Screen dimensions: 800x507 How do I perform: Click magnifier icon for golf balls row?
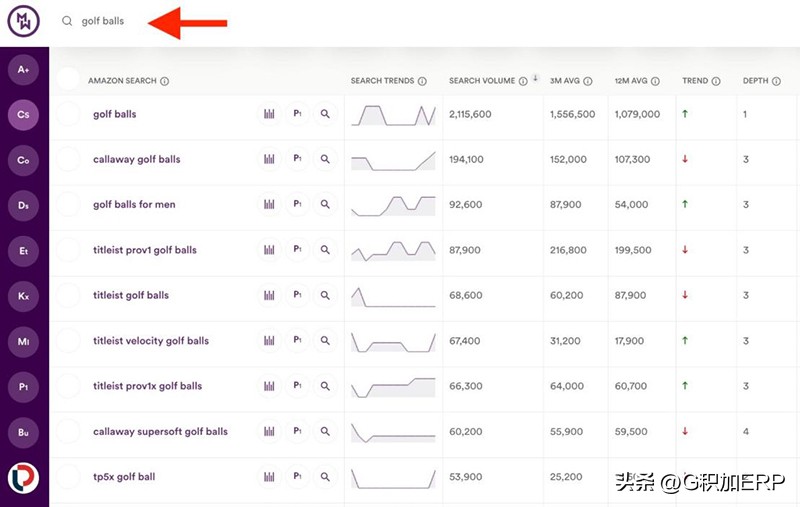(x=325, y=114)
